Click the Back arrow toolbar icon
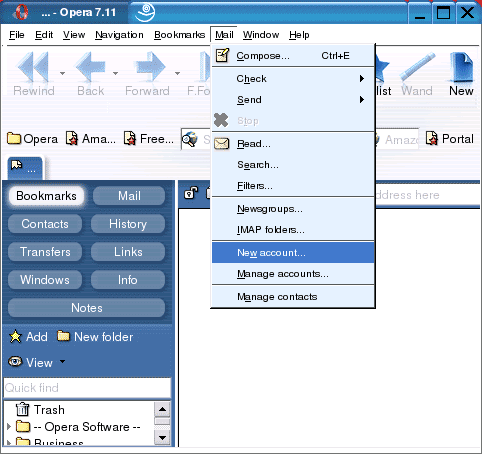 91,67
